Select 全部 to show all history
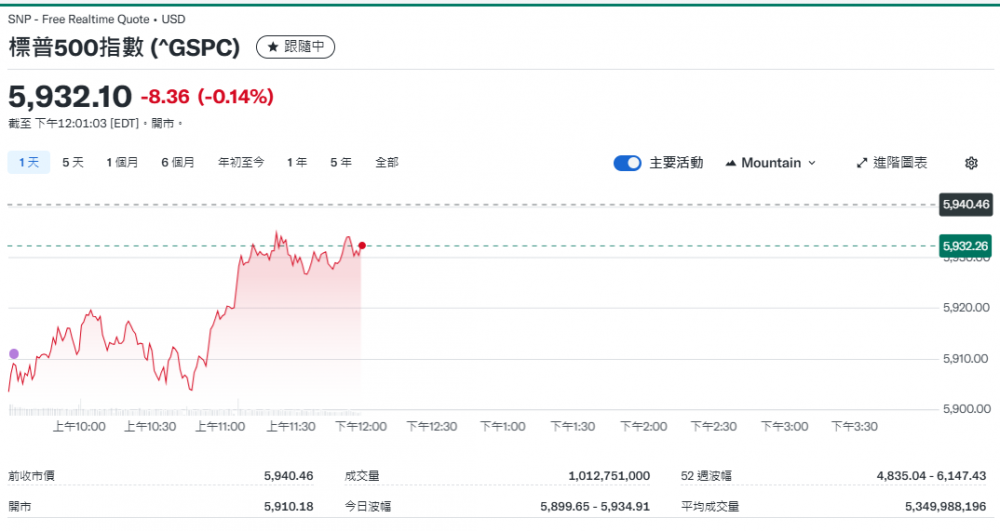Screen dimensions: 1000x531 click(387, 162)
